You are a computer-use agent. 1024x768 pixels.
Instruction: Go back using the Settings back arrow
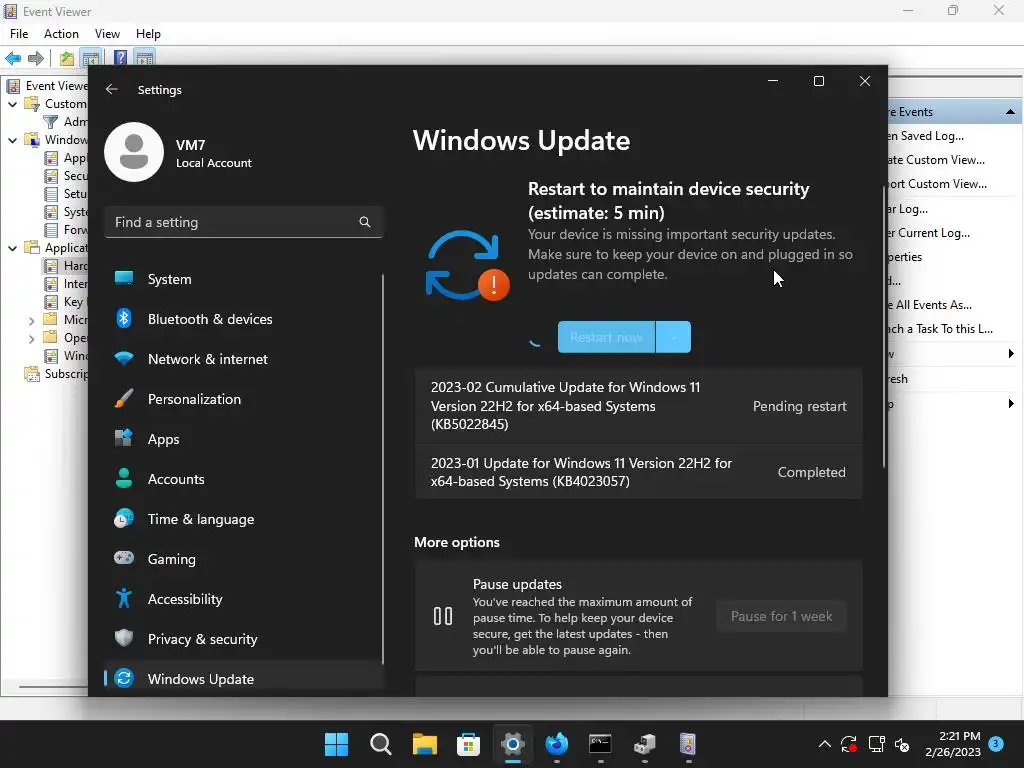(112, 89)
